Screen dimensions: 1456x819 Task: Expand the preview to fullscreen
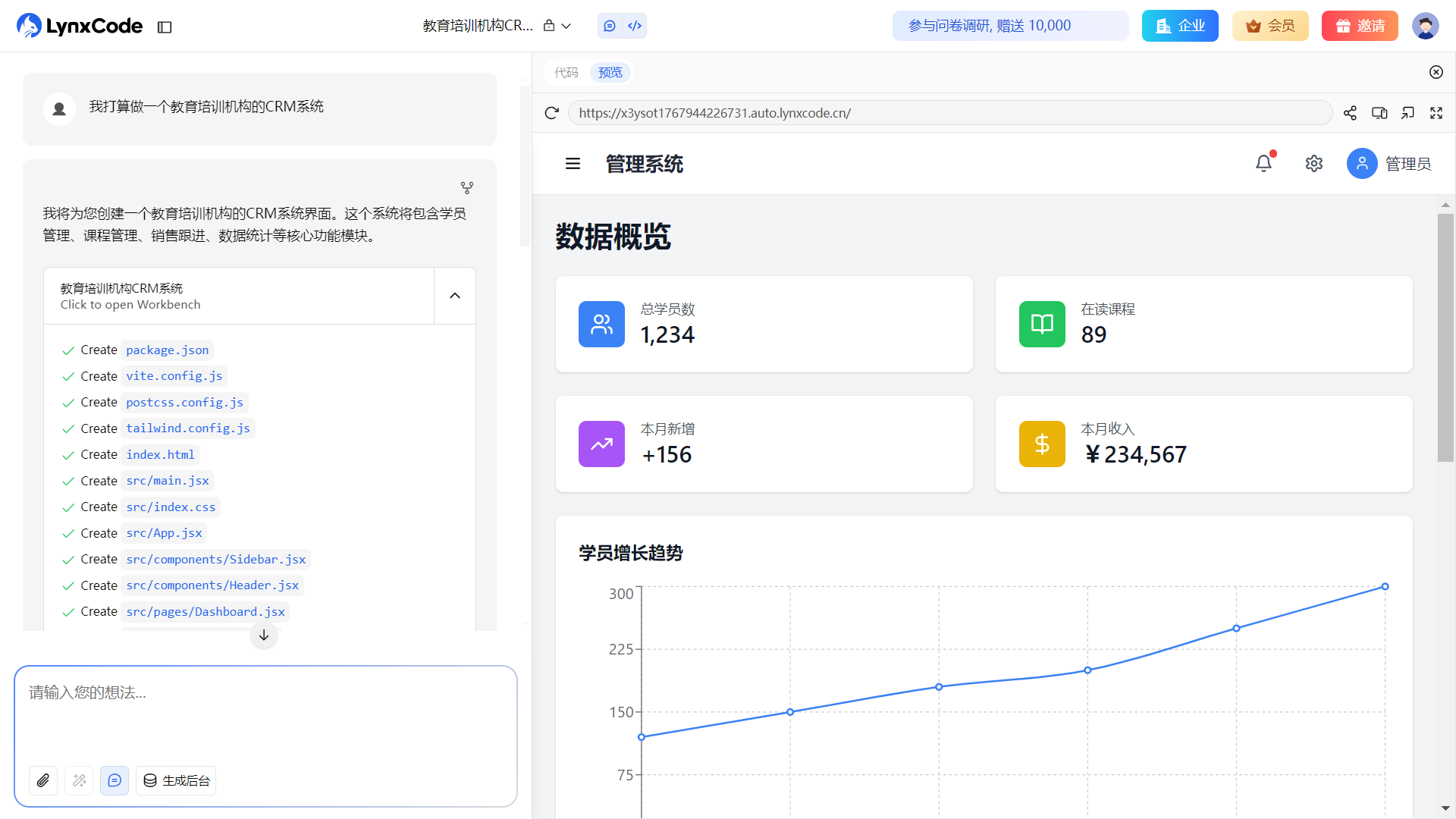click(1436, 113)
